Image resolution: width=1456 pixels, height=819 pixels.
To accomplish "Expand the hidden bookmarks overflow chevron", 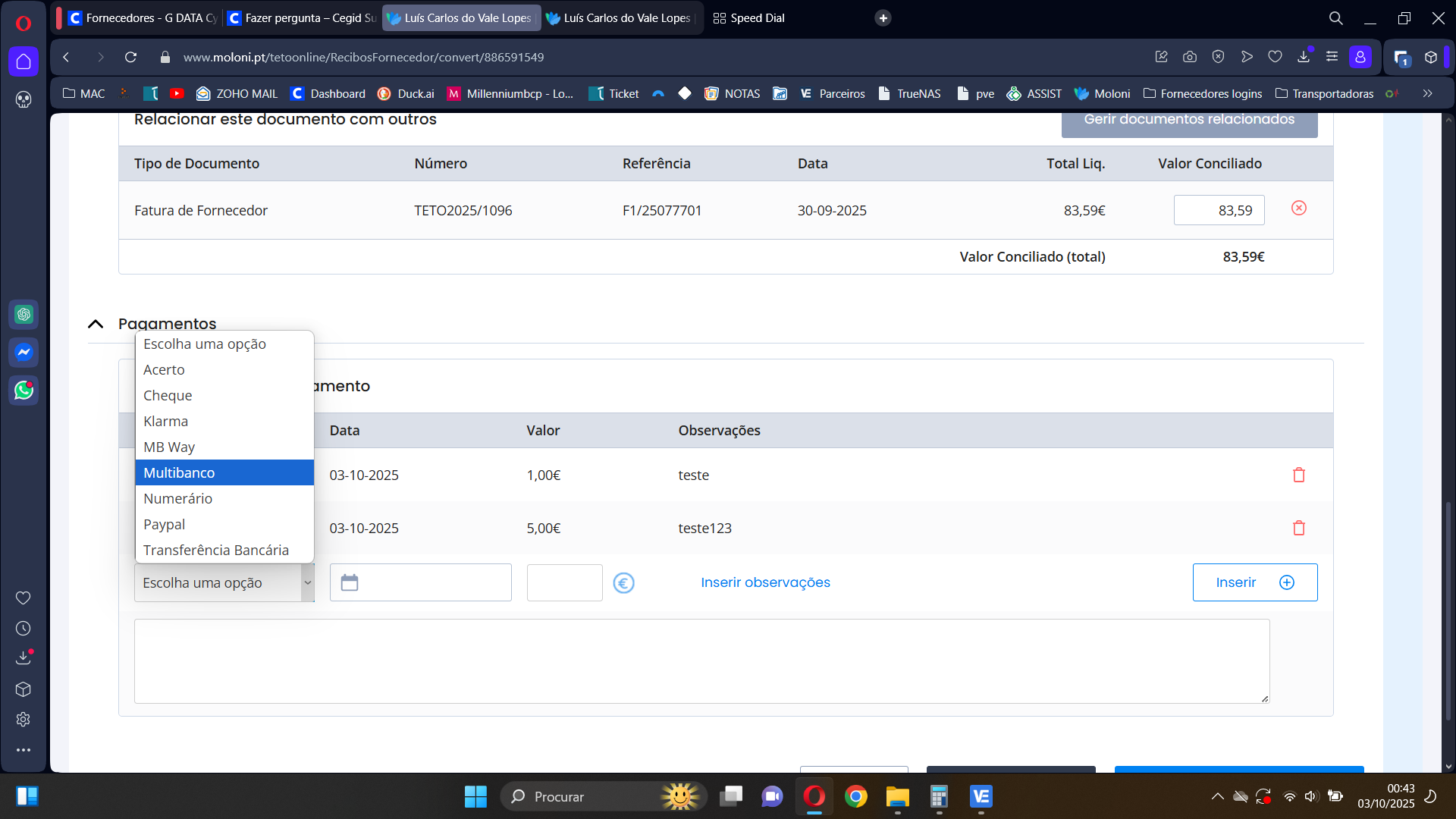I will [1427, 93].
